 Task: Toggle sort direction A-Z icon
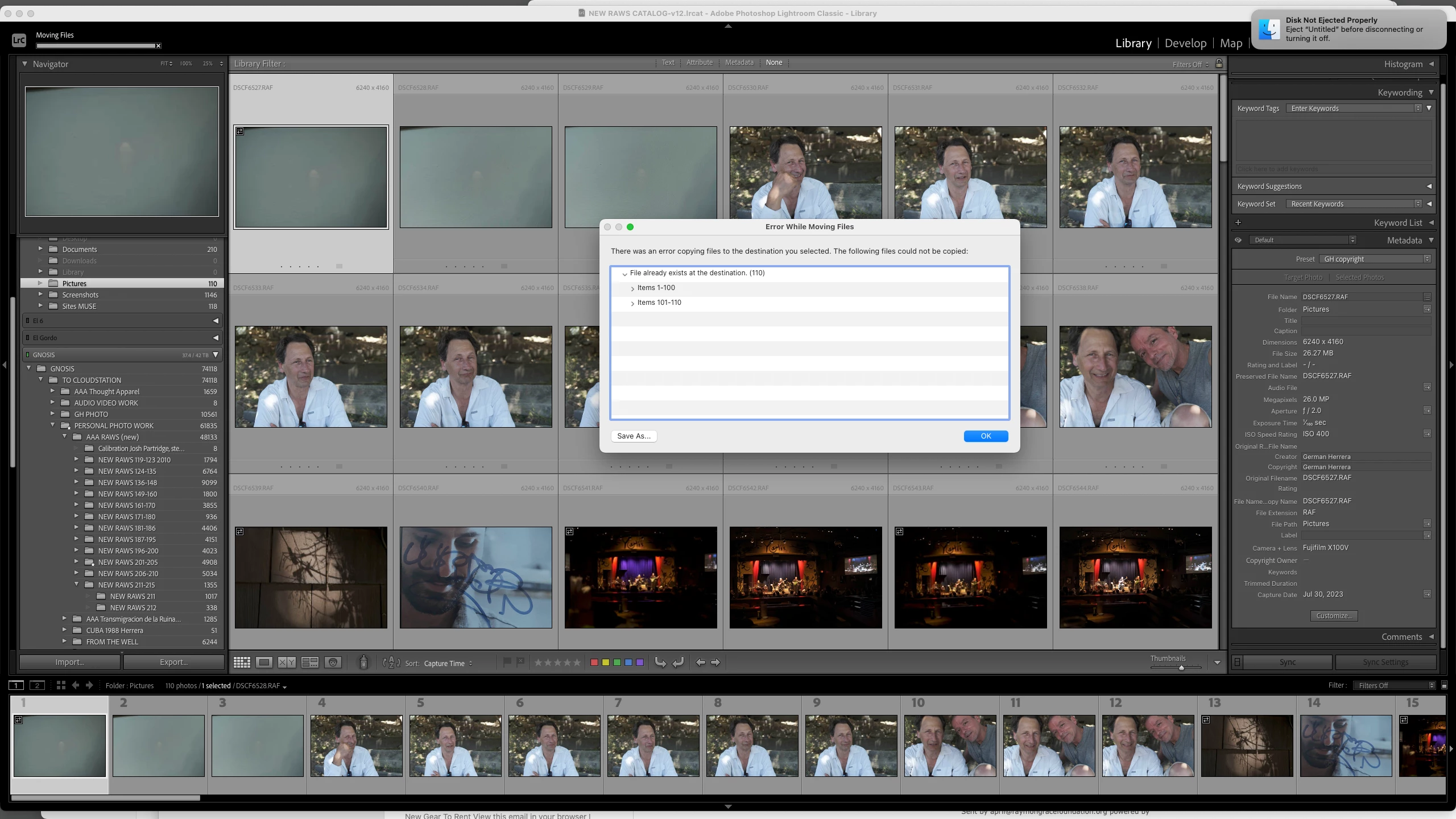pyautogui.click(x=391, y=663)
